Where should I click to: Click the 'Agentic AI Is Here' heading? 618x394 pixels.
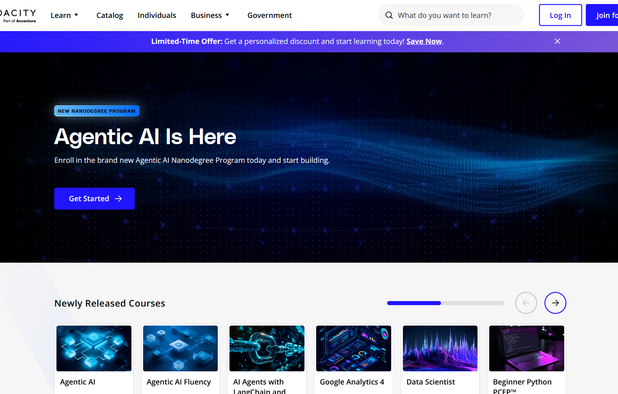pyautogui.click(x=145, y=137)
